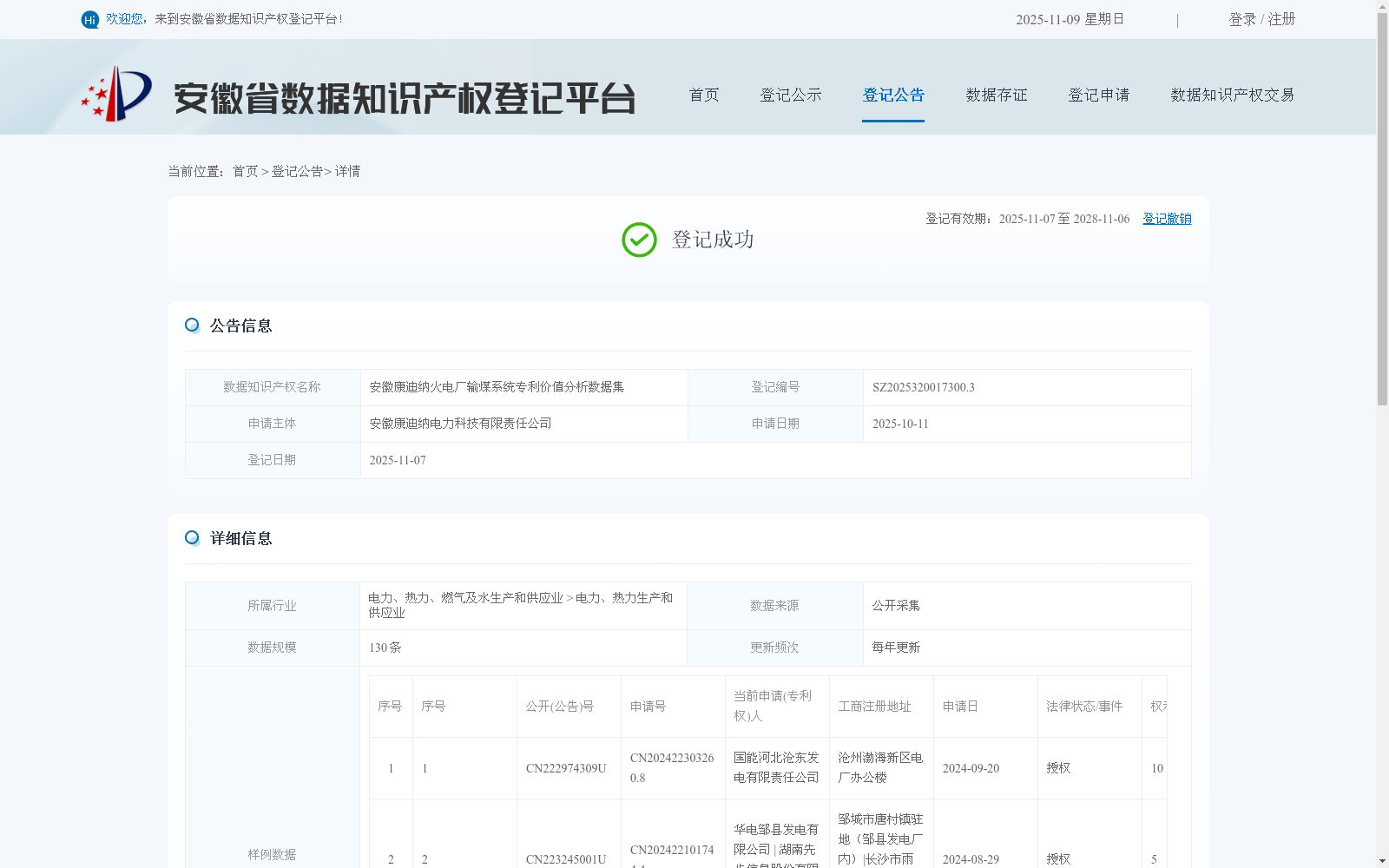Click the vertical page scrollbar thumb
The image size is (1389, 868).
pyautogui.click(x=1382, y=208)
